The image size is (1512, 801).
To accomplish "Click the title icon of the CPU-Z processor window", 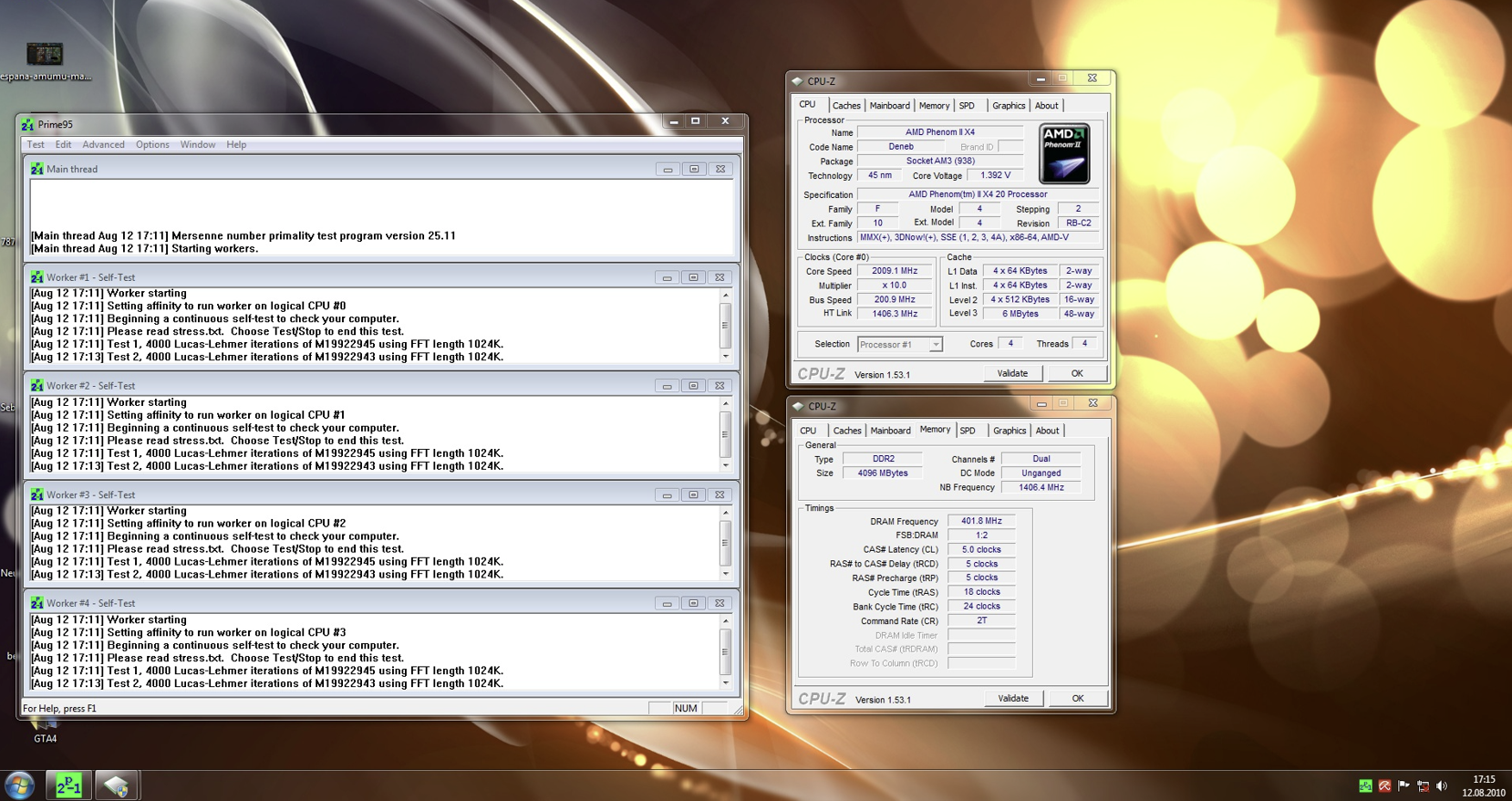I will coord(798,81).
